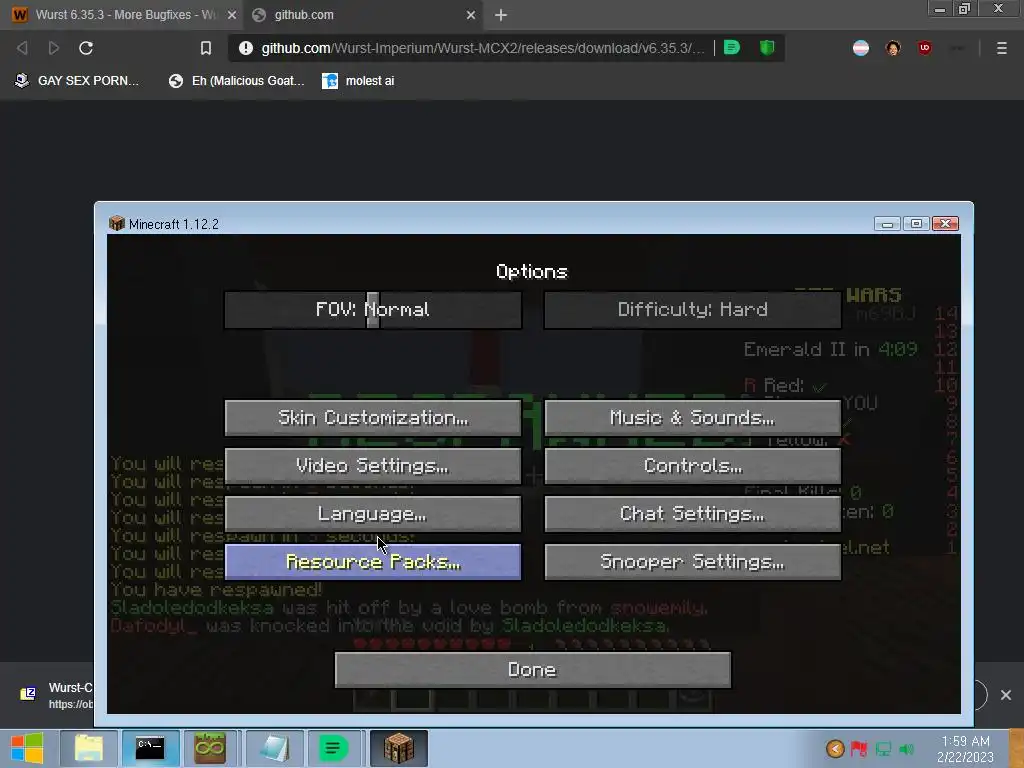
Task: Click Done to close Options
Action: [533, 670]
